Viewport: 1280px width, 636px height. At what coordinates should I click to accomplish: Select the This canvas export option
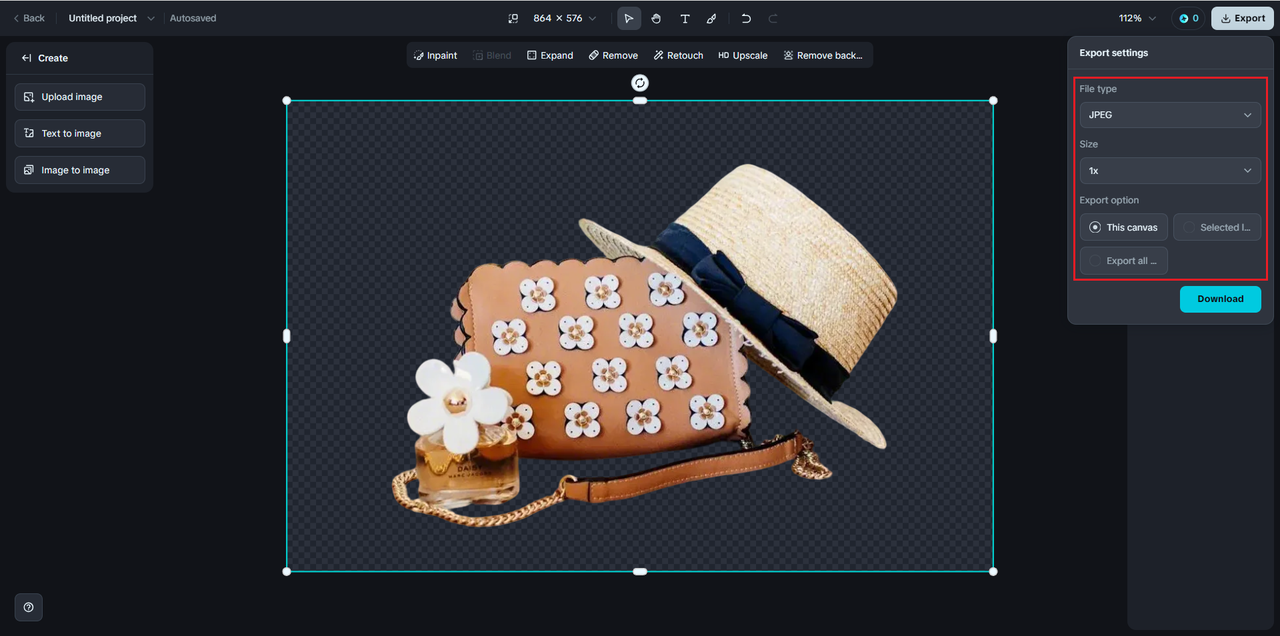point(1124,227)
